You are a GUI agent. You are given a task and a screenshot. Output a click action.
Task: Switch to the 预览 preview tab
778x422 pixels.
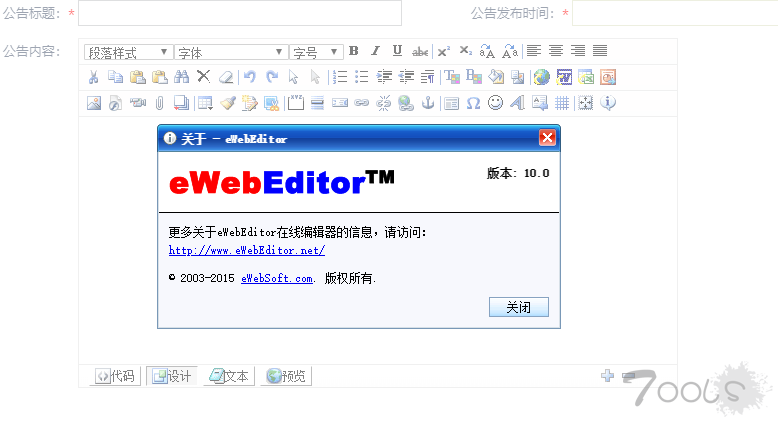tap(286, 376)
